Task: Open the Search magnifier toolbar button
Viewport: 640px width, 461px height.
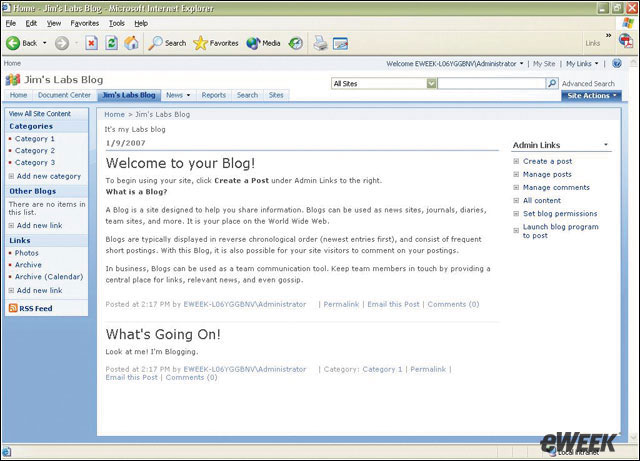Action: (x=167, y=43)
